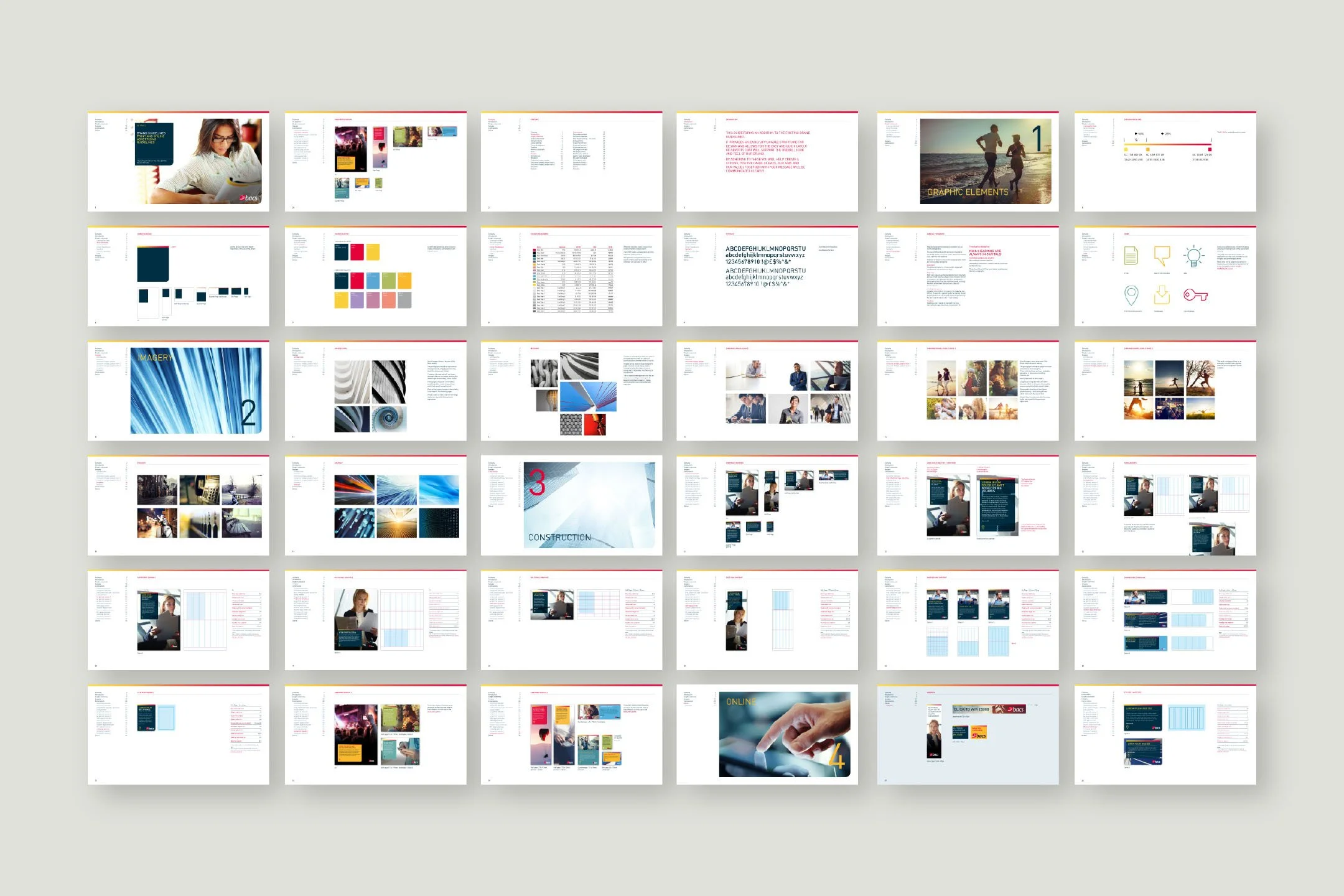
Task: Click the yellow download arrow icon
Action: (1161, 295)
